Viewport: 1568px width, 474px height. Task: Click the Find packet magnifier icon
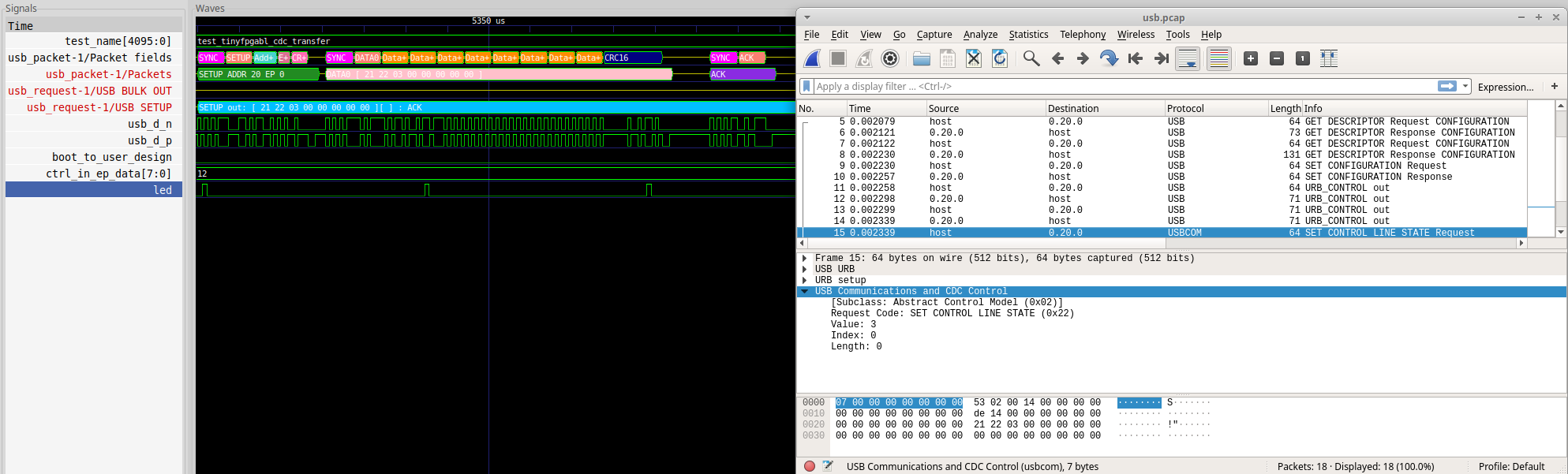[x=1031, y=58]
